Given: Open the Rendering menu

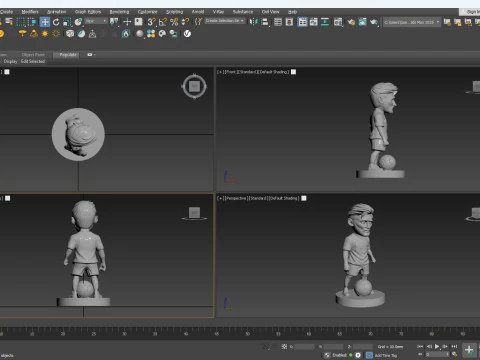Looking at the screenshot, I should coord(119,12).
